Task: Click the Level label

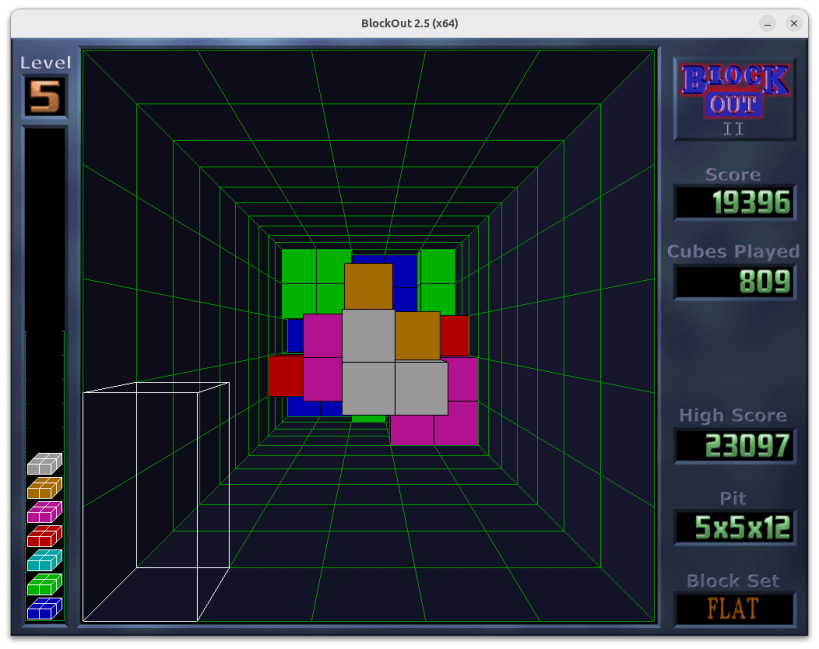Action: (x=45, y=63)
